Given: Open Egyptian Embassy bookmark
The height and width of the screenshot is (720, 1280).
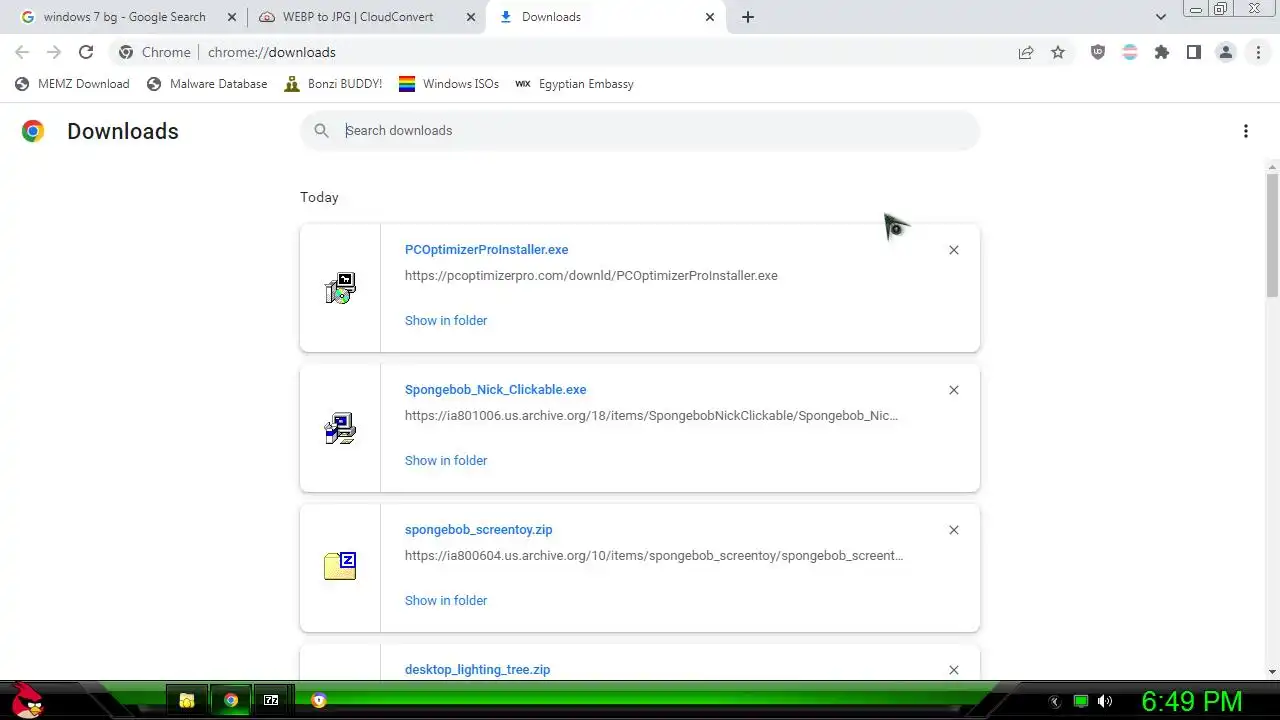Looking at the screenshot, I should point(574,84).
